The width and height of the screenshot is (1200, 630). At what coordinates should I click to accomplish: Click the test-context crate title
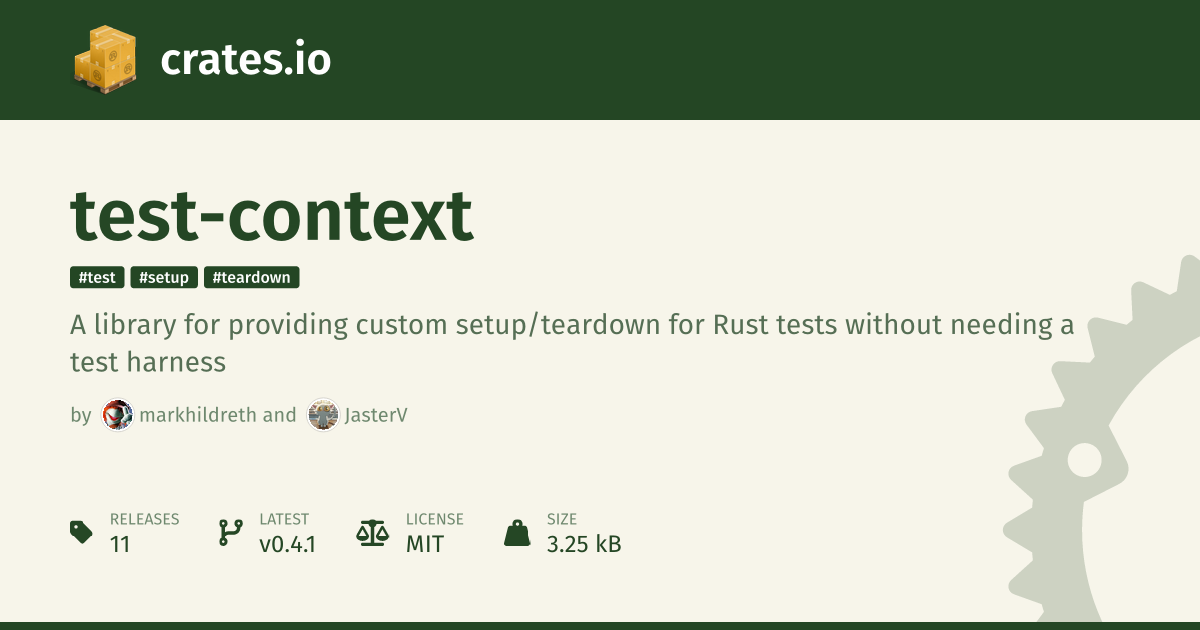[x=271, y=214]
